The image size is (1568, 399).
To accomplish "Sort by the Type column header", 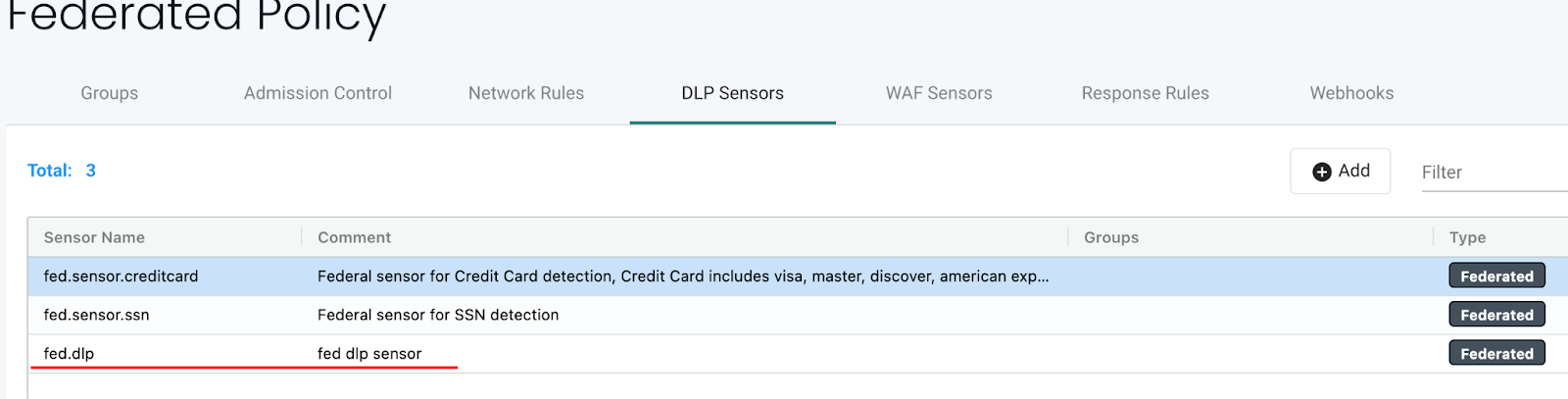I will 1467,237.
